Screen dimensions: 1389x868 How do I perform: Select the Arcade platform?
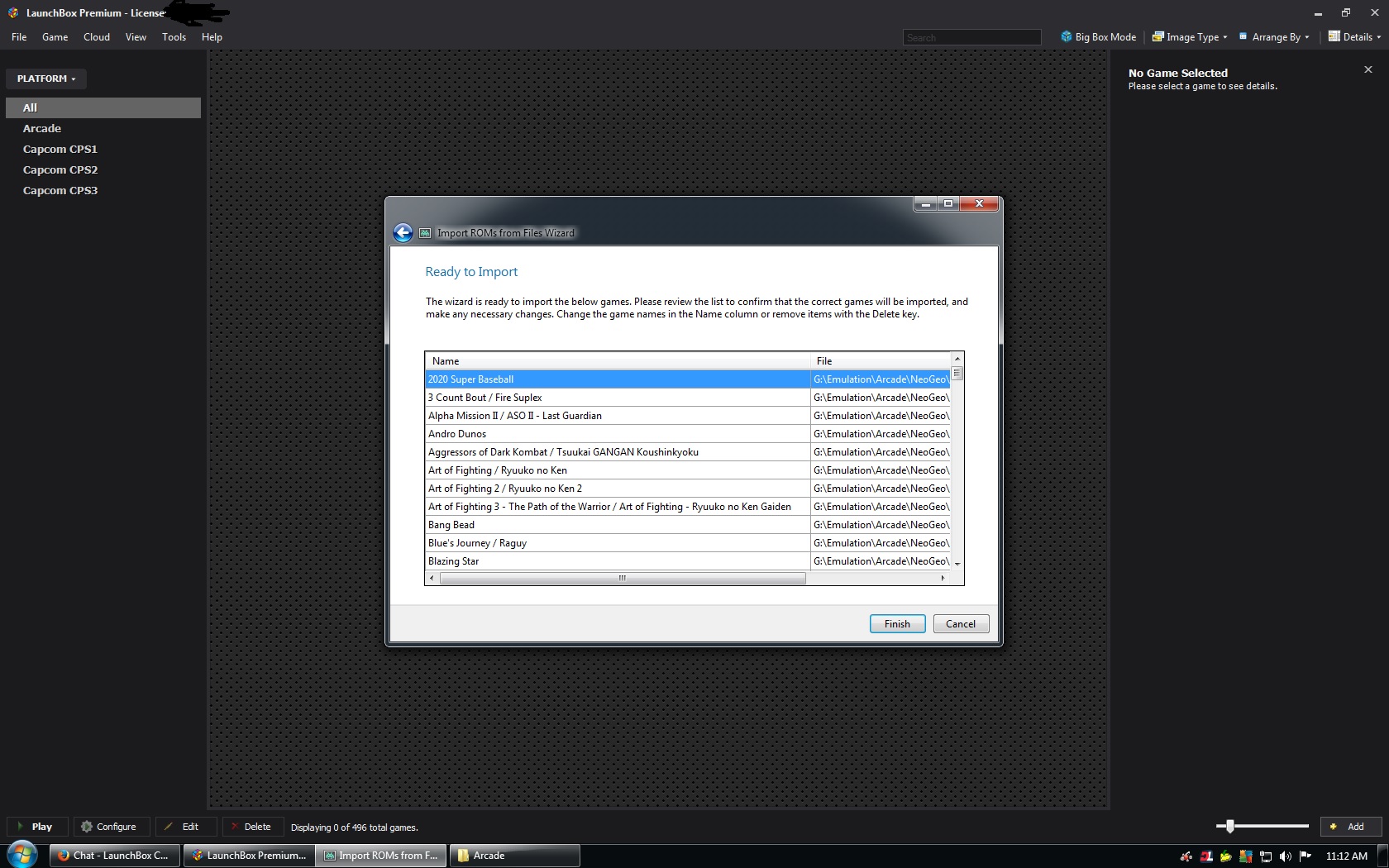pos(103,128)
